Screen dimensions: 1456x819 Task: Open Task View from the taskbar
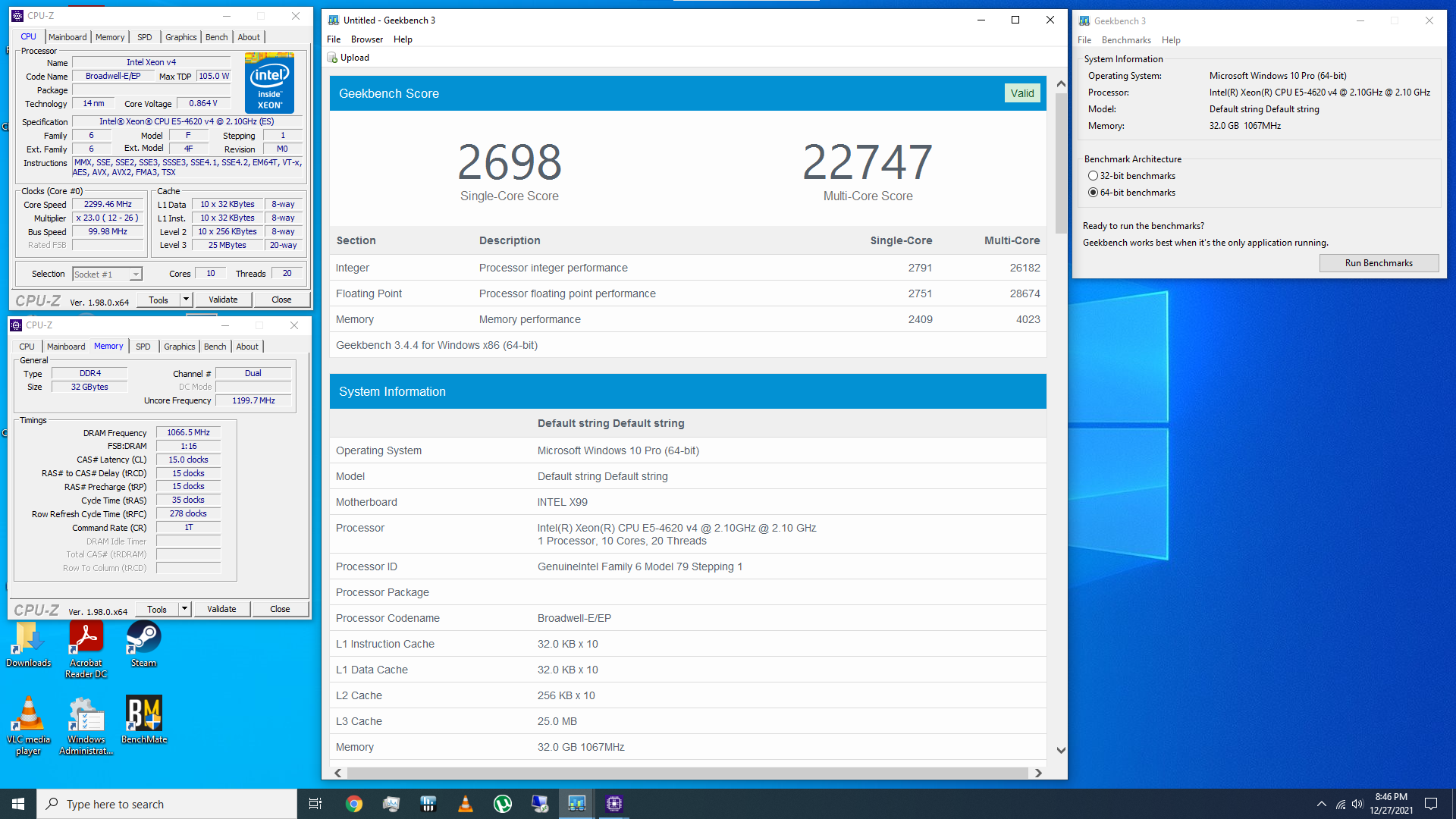pos(315,804)
